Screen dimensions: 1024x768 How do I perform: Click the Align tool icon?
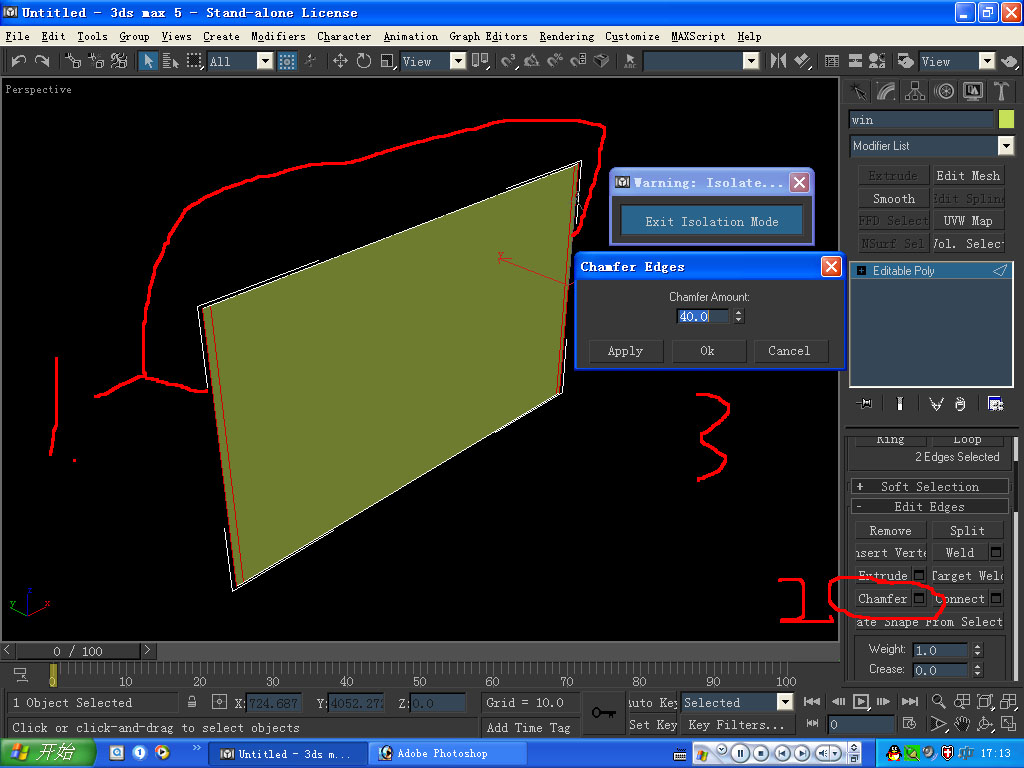[x=802, y=61]
